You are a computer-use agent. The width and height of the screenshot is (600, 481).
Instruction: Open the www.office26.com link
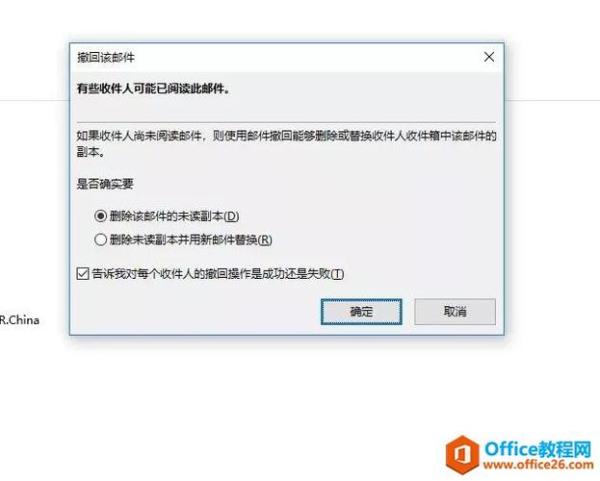[538, 465]
